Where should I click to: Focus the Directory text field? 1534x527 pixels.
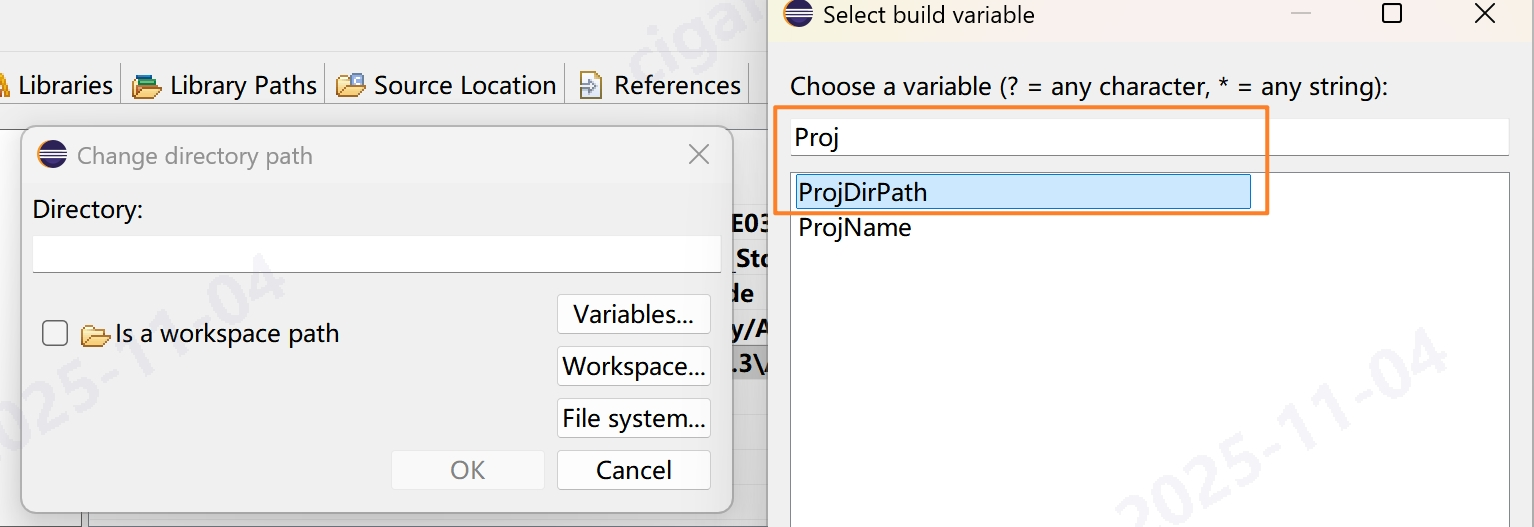coord(376,254)
